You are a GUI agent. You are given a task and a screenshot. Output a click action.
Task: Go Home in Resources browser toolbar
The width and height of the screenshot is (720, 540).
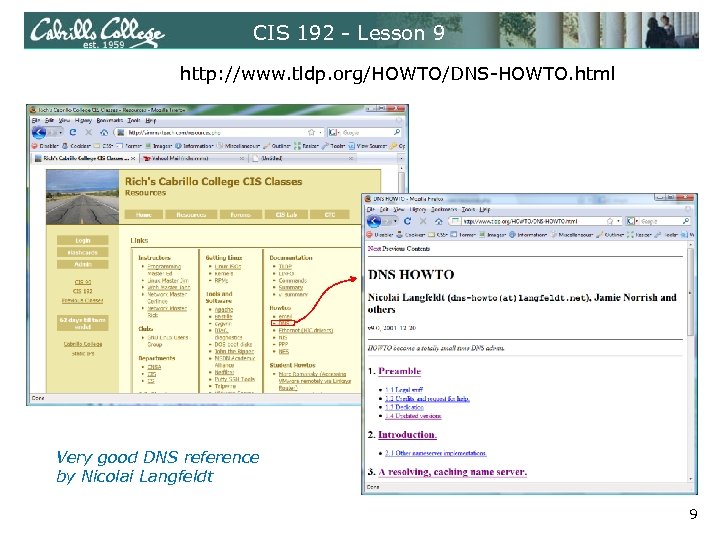tap(104, 132)
